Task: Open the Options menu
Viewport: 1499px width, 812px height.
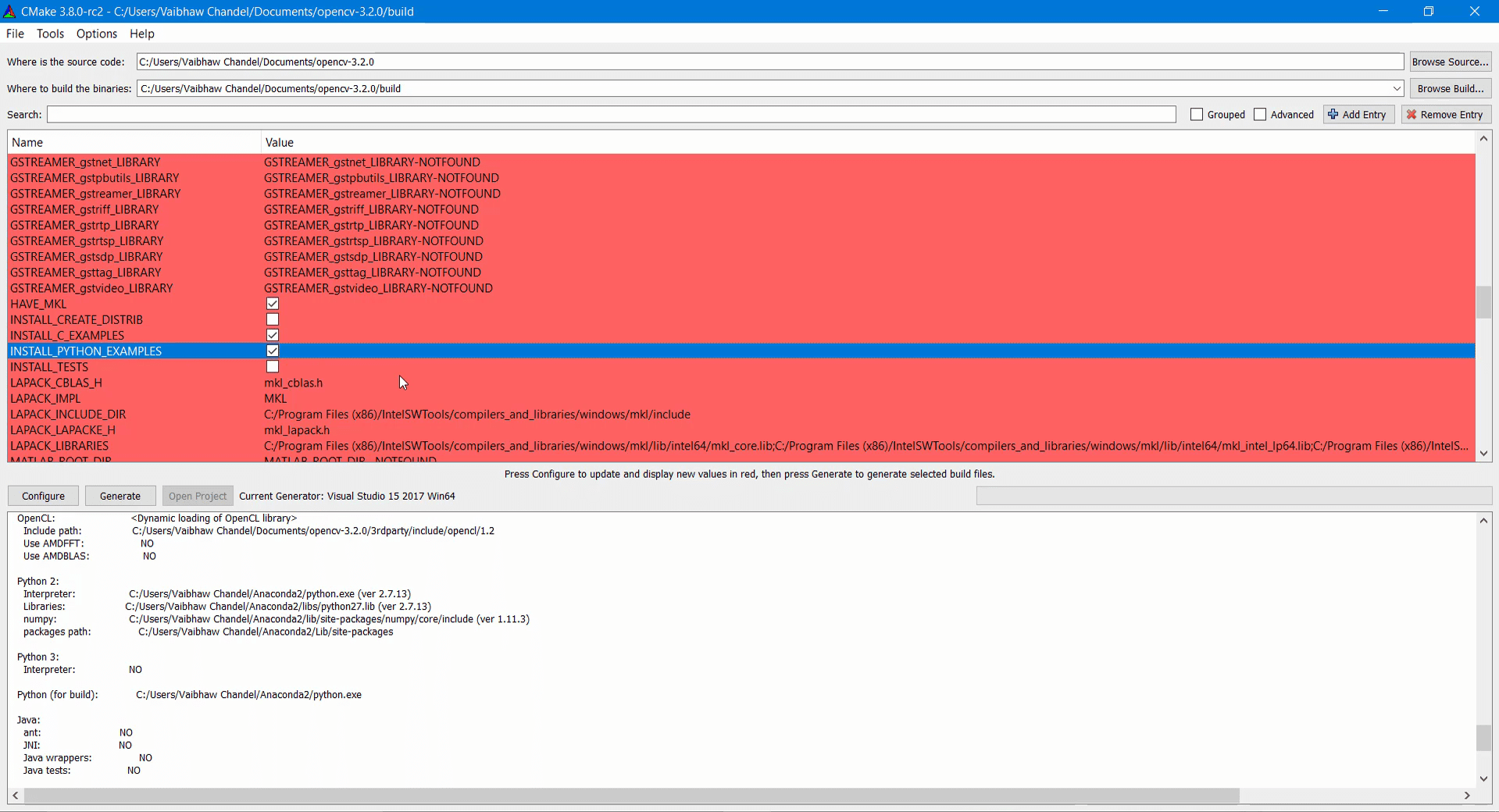Action: pyautogui.click(x=96, y=34)
